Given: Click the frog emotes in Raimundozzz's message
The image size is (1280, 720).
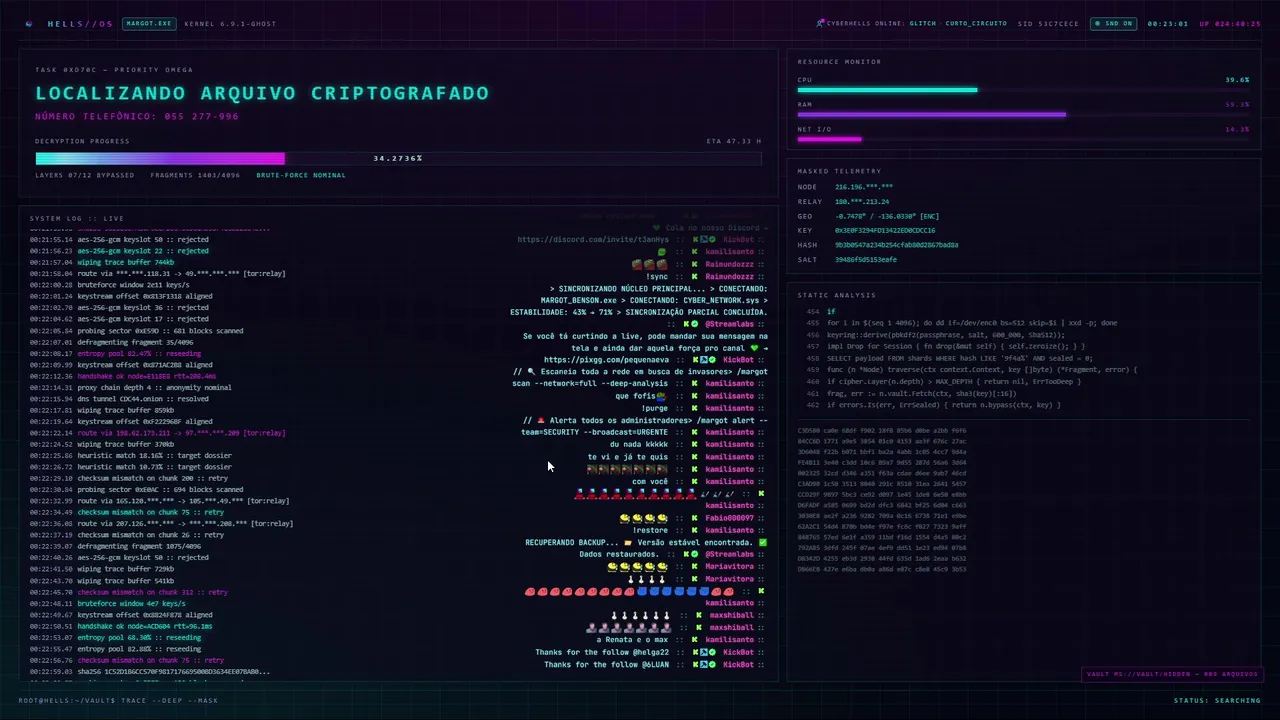Looking at the screenshot, I should point(649,264).
